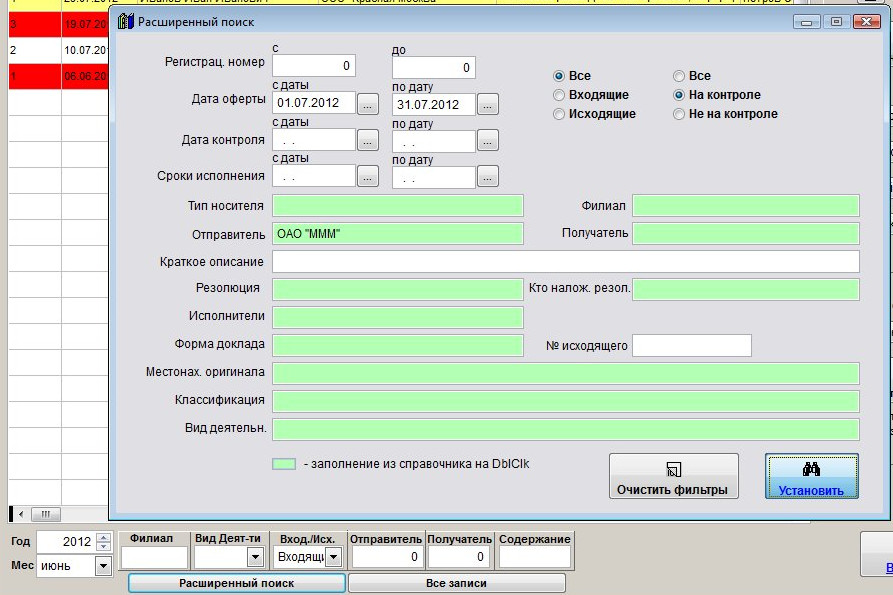Viewport: 893px width, 595px height.
Task: Select red table row numbered 1
Action: coord(58,76)
